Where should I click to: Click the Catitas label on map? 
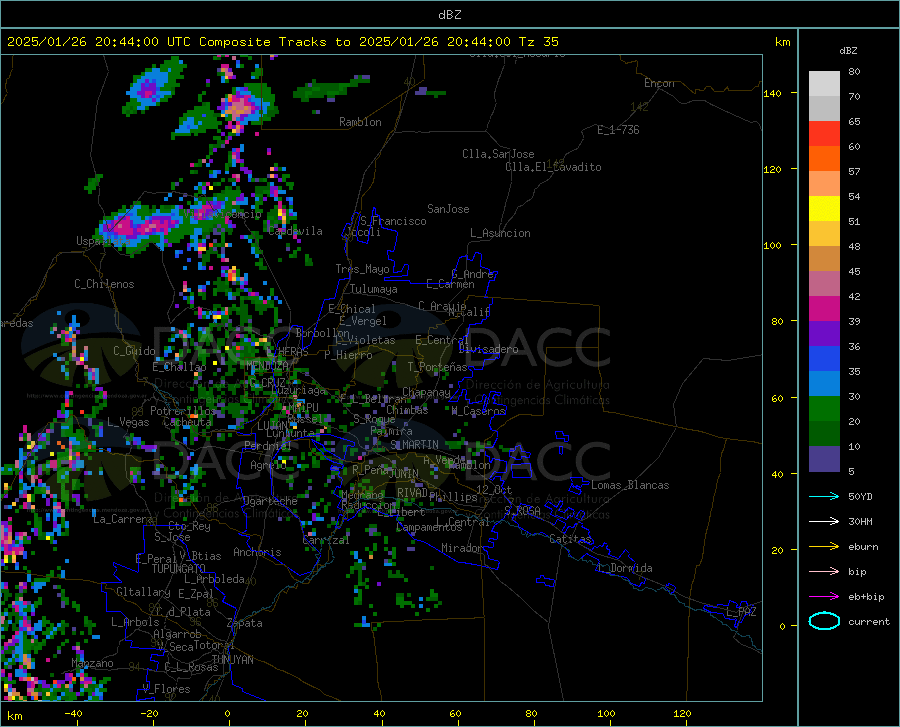tap(571, 539)
